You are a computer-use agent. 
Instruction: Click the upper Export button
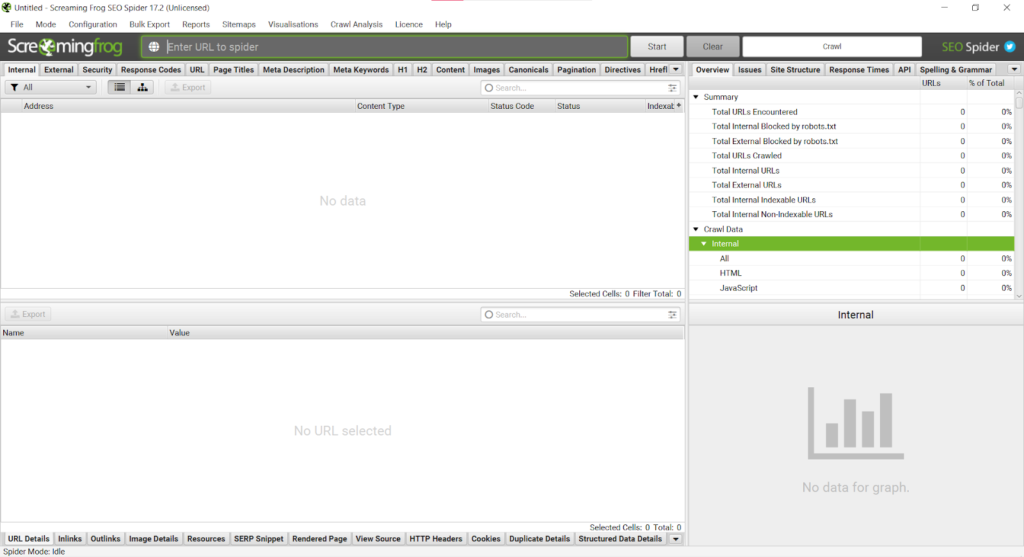click(x=188, y=87)
